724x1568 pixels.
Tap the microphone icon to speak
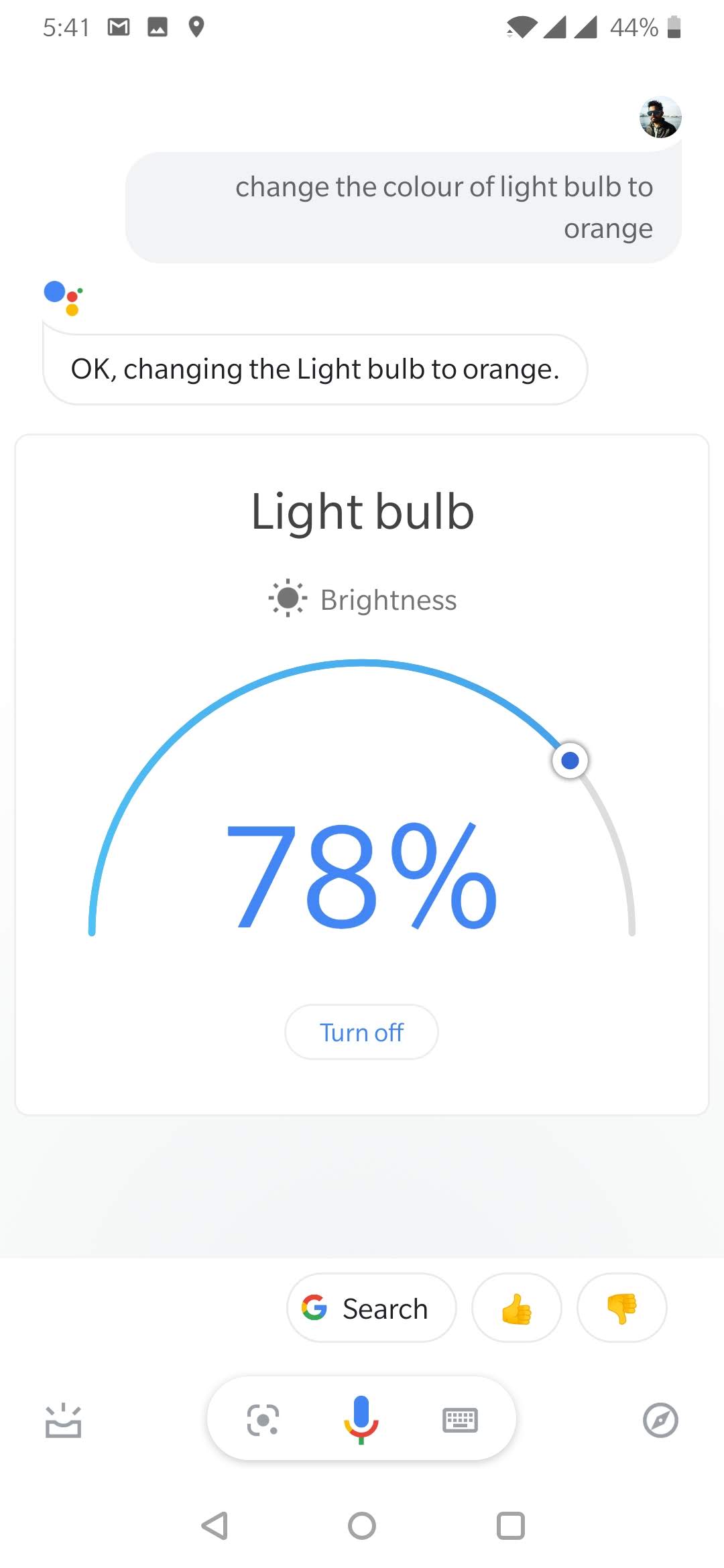coord(361,1419)
